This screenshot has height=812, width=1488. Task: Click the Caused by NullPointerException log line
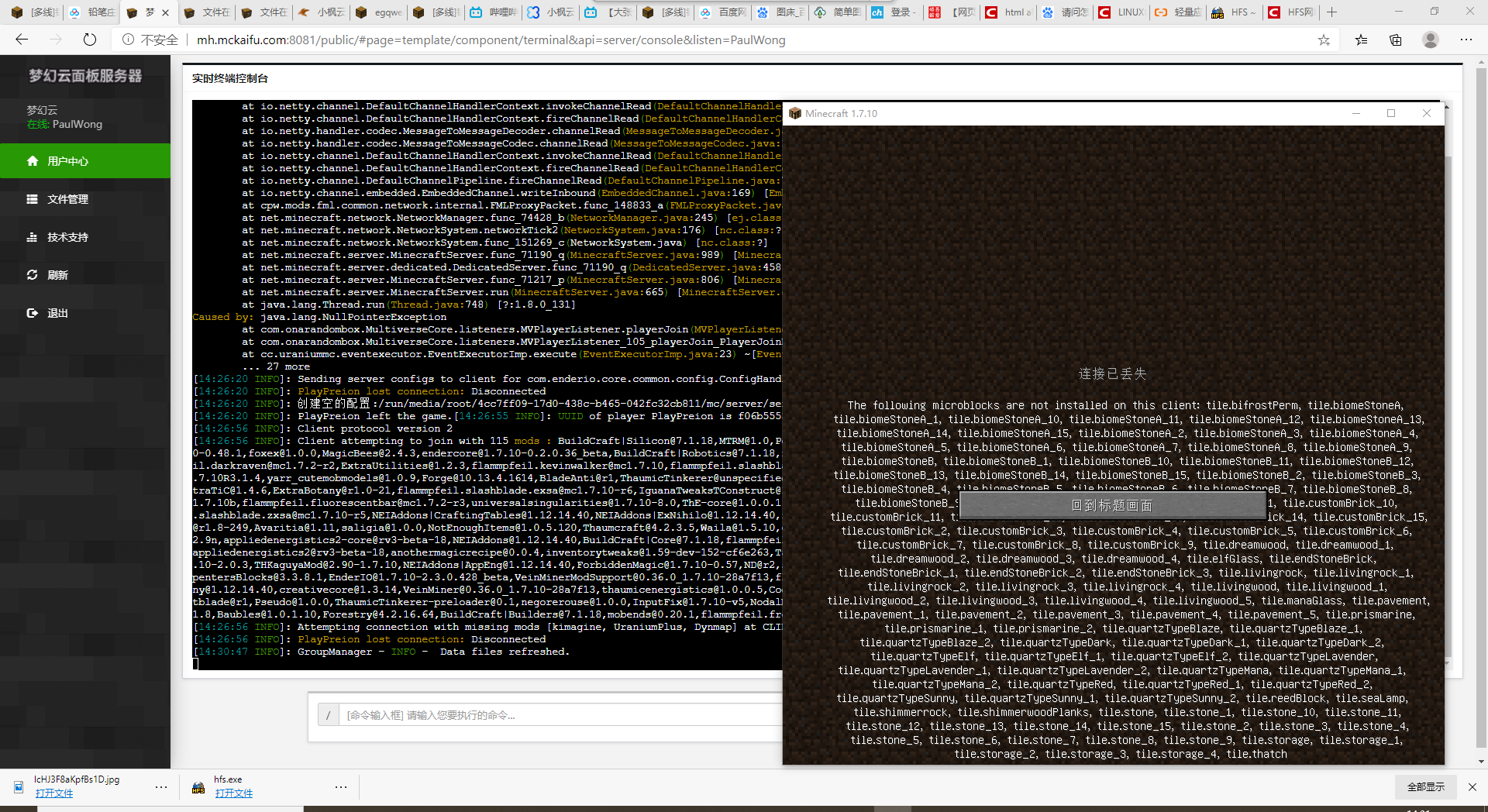click(319, 317)
